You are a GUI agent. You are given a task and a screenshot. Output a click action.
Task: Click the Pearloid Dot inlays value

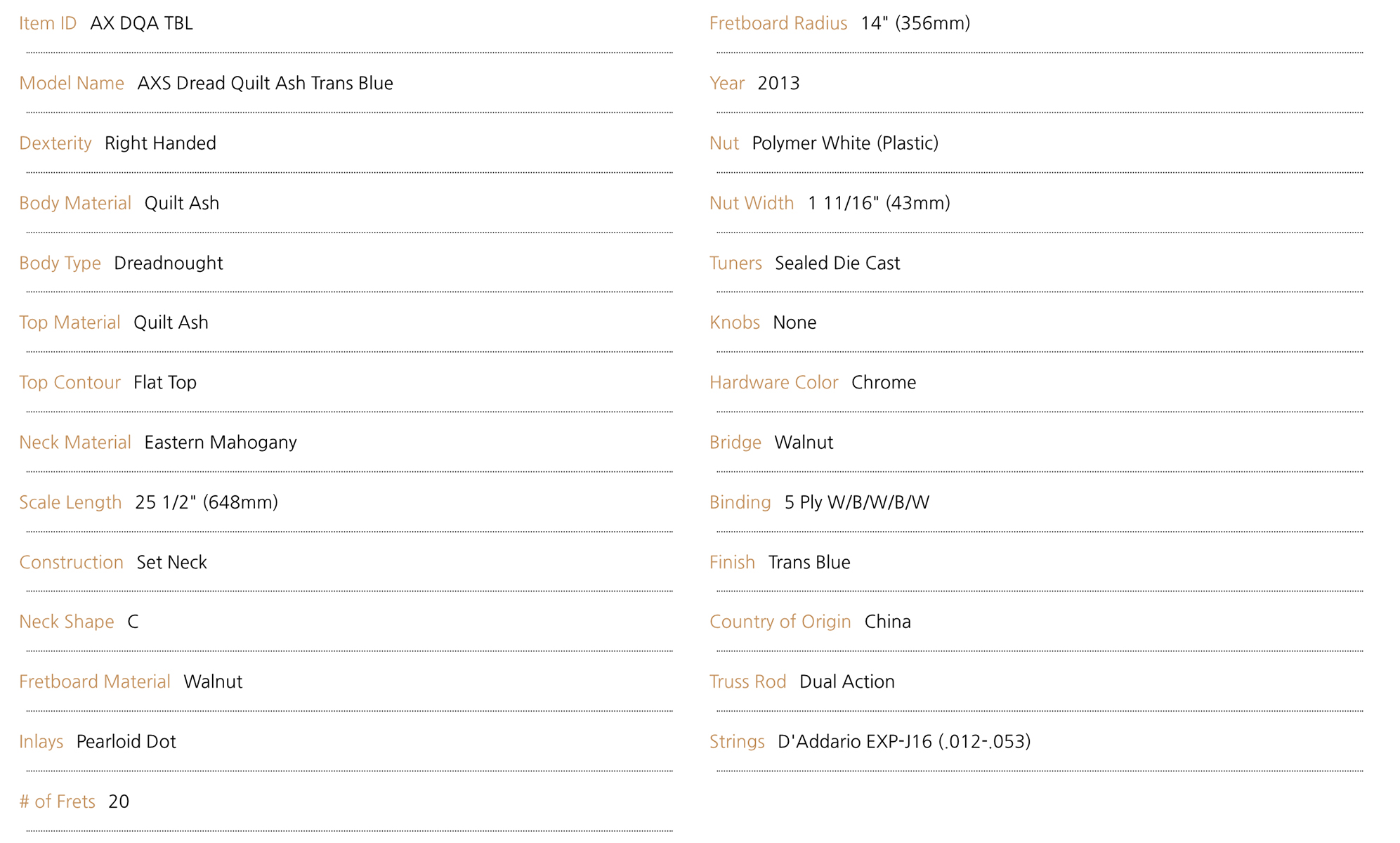(126, 742)
